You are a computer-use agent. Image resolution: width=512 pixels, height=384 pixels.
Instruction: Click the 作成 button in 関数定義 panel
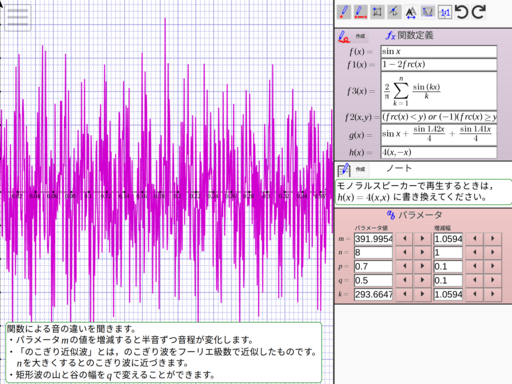click(x=360, y=36)
